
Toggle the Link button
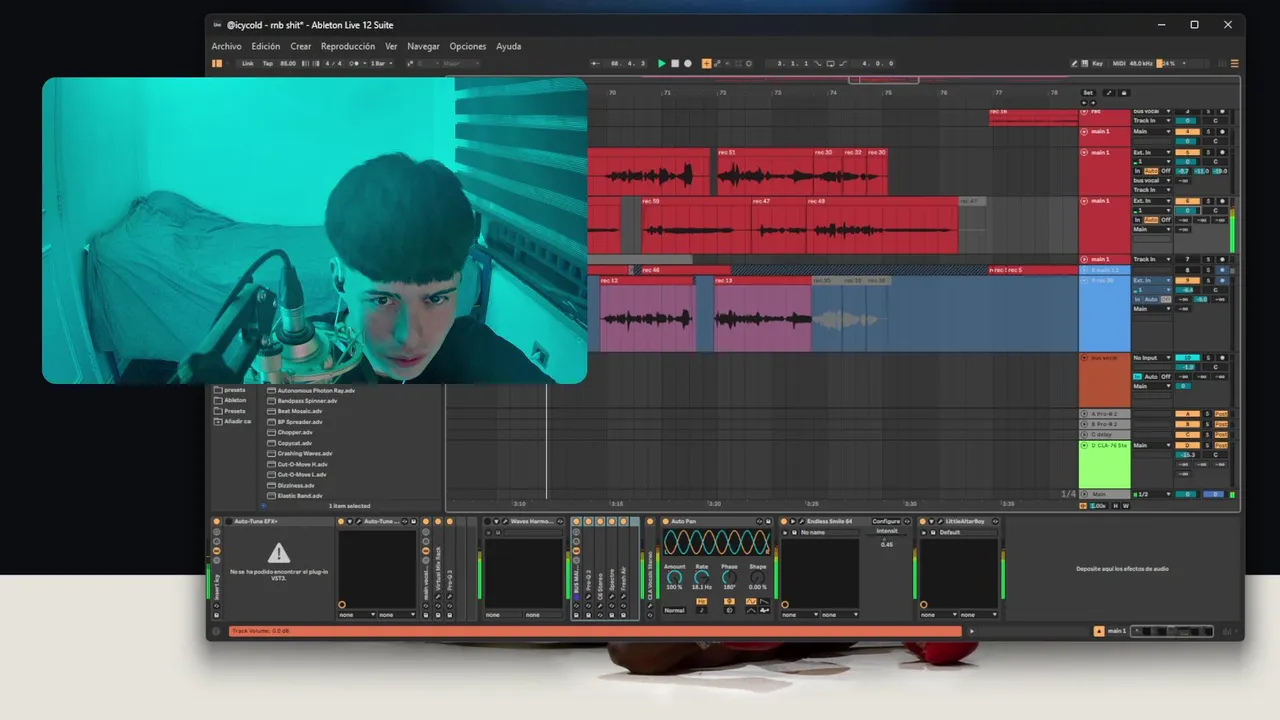(x=248, y=63)
